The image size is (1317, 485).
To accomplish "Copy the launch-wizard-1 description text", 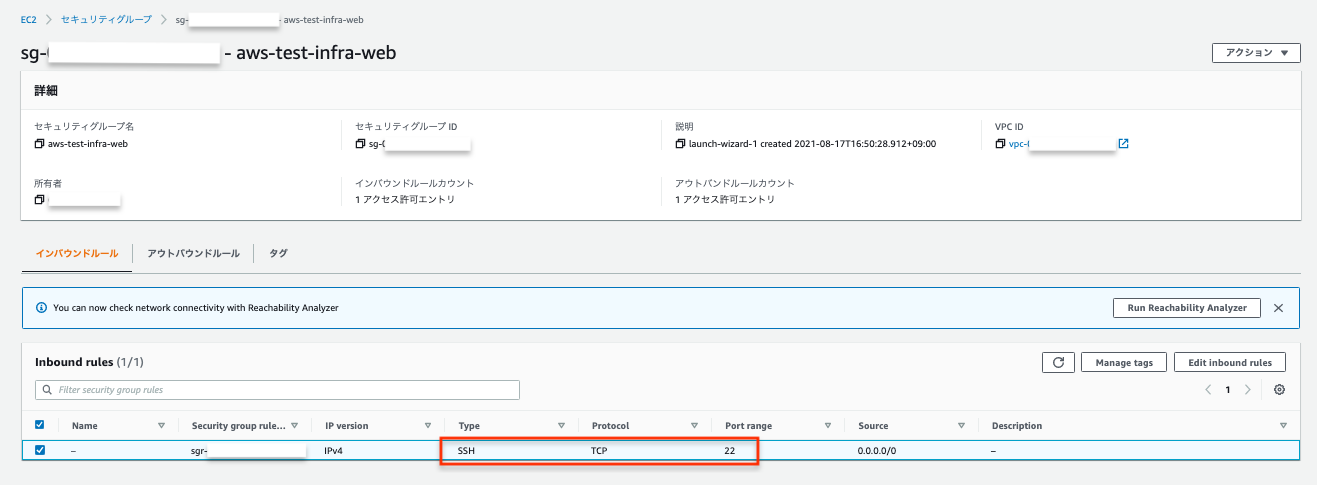I will pos(681,144).
